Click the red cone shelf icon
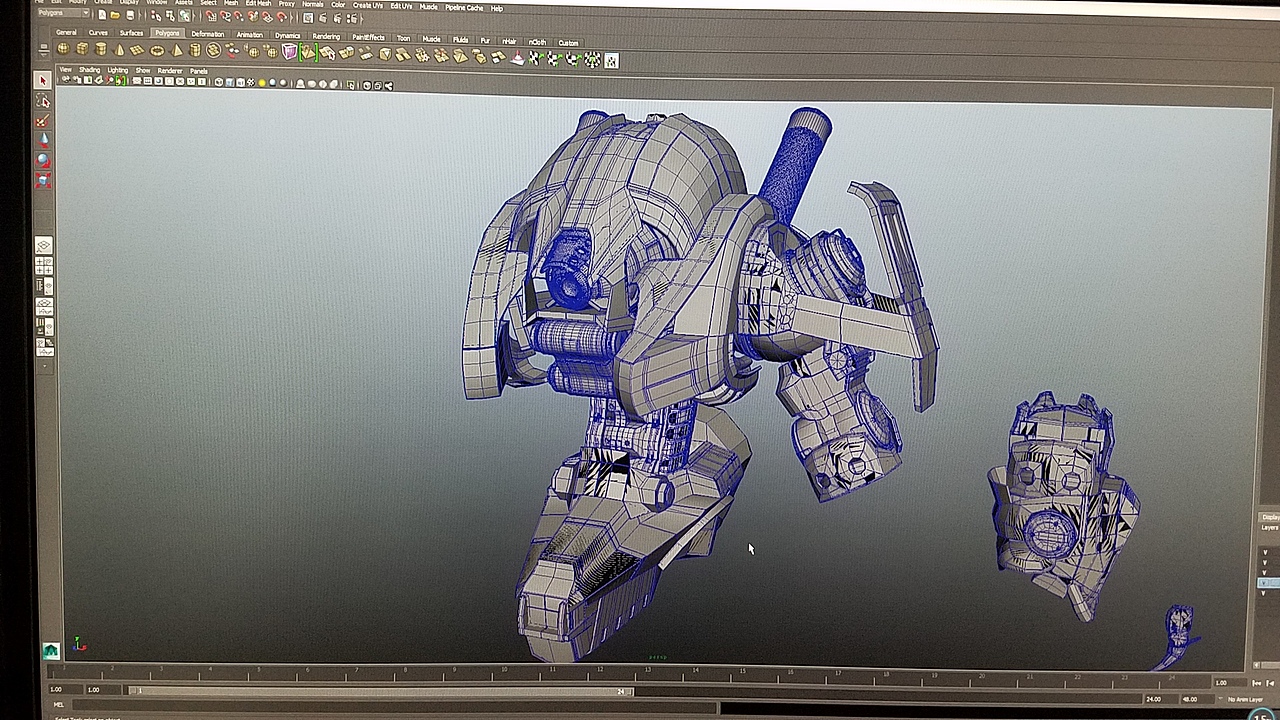1280x720 pixels. [x=517, y=58]
